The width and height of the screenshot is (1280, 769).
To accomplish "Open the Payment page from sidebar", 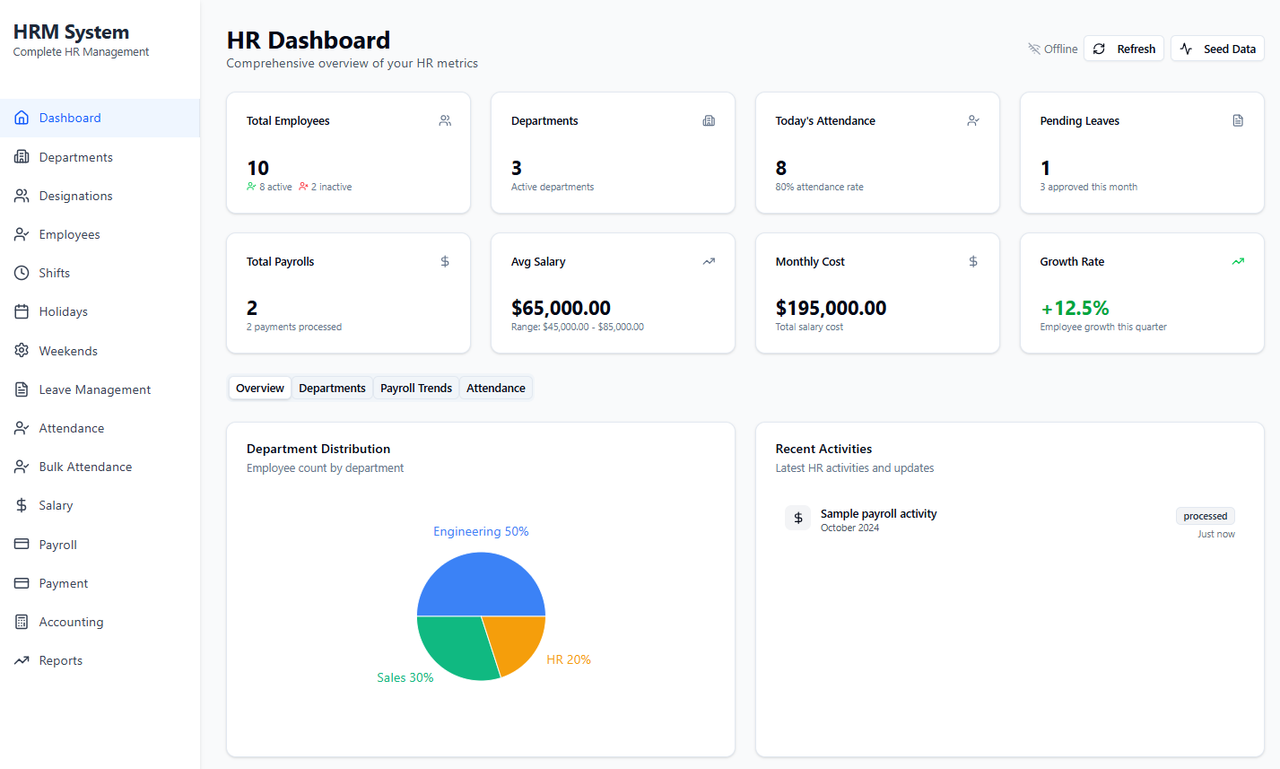I will click(x=100, y=584).
